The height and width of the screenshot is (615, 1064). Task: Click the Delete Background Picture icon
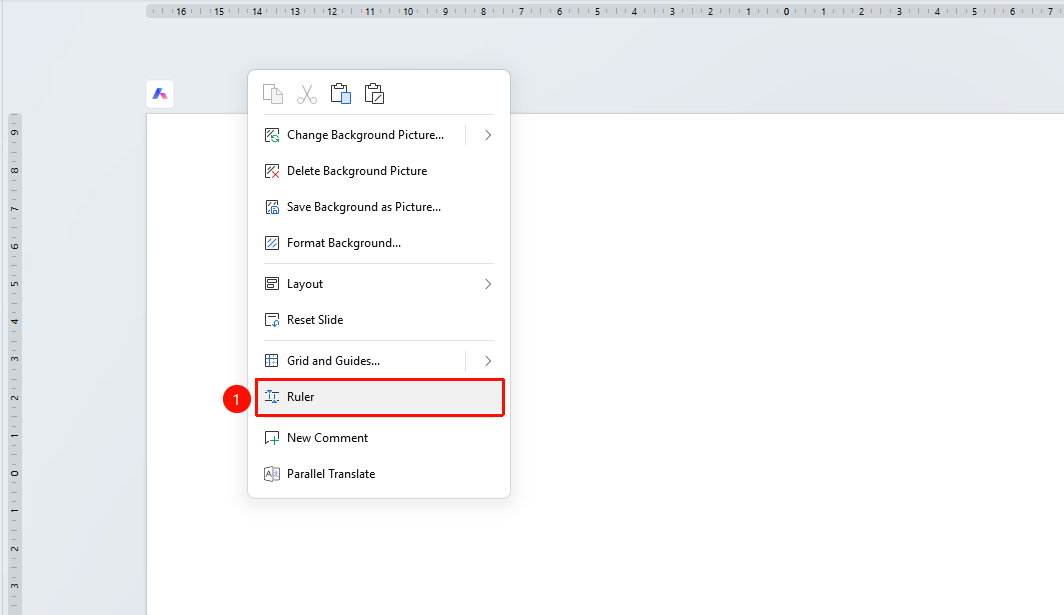[x=271, y=171]
